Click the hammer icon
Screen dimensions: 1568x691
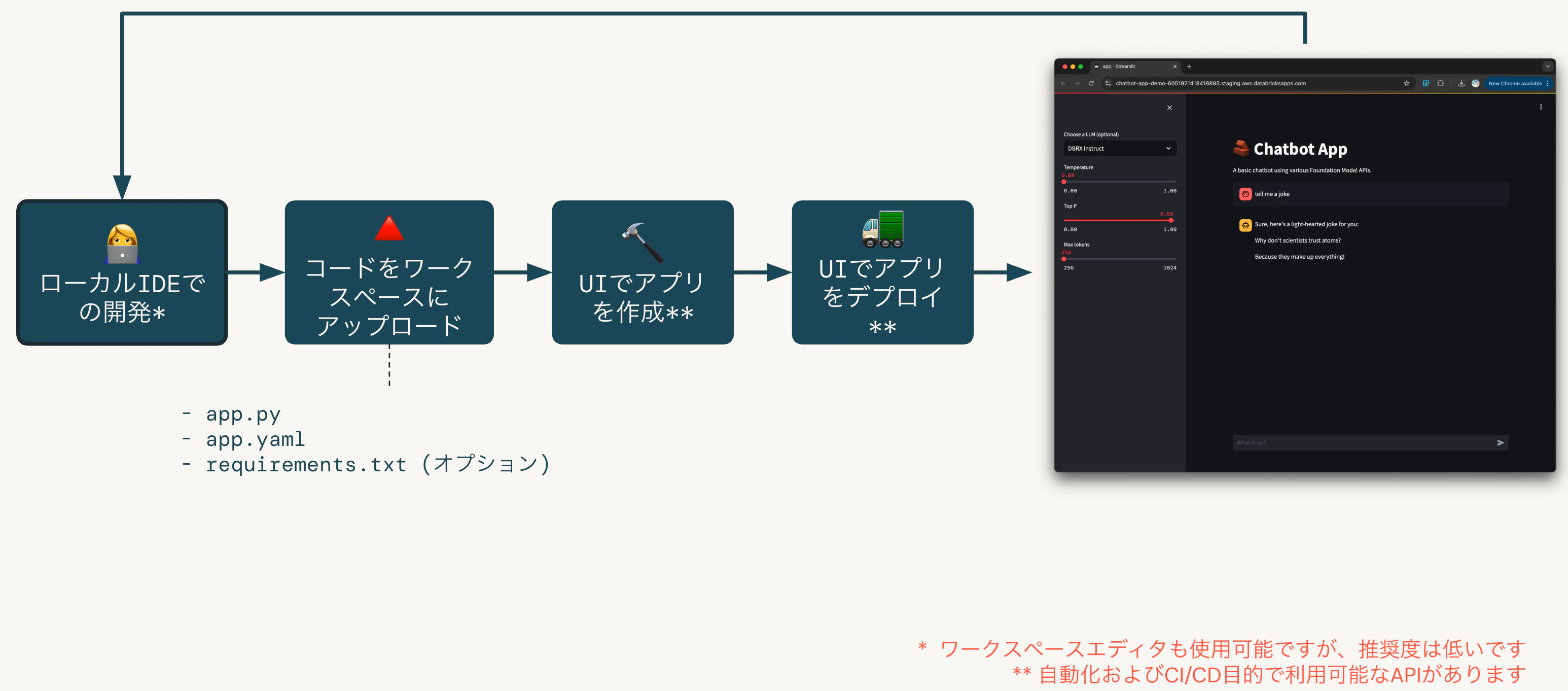(642, 241)
